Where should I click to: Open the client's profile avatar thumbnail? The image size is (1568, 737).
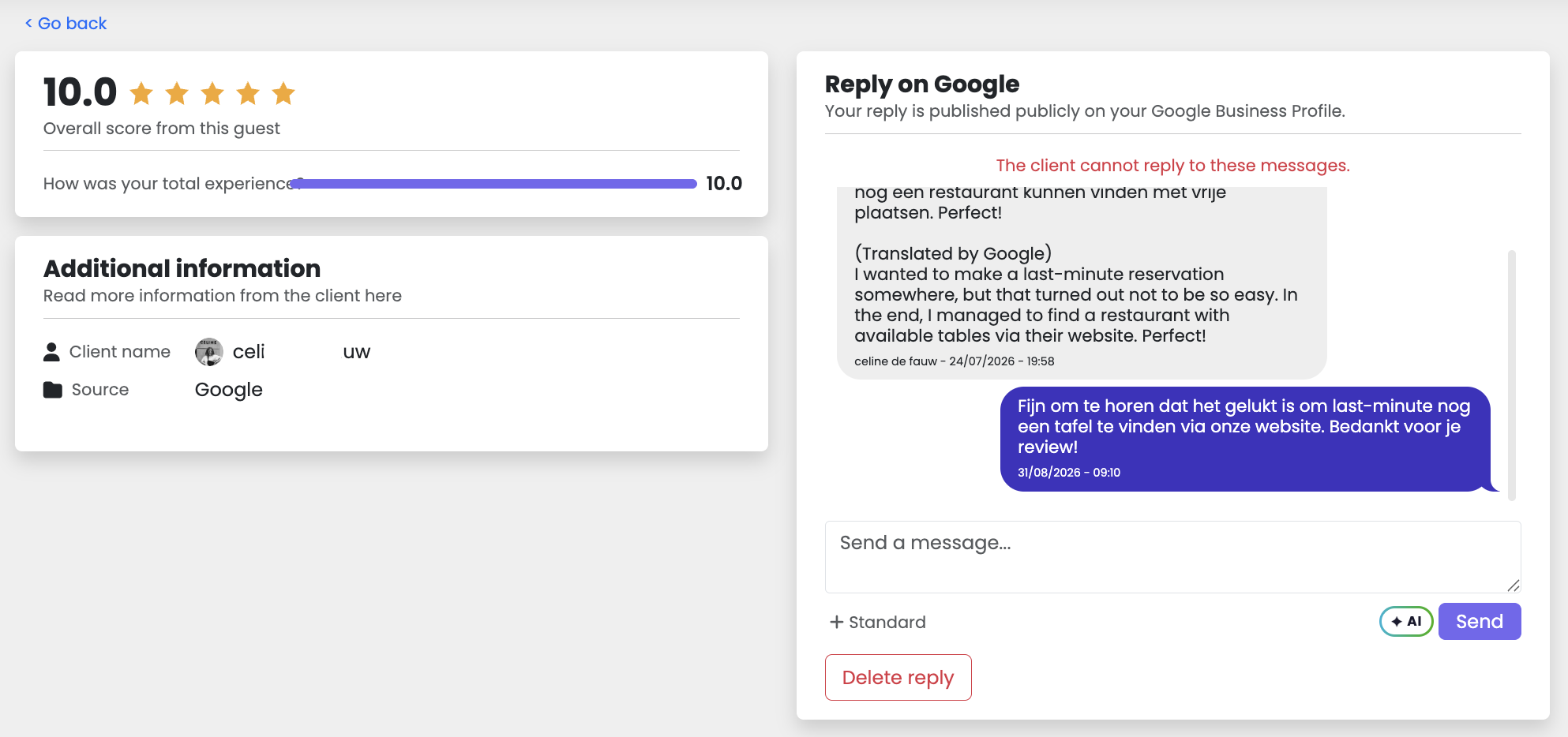[209, 352]
